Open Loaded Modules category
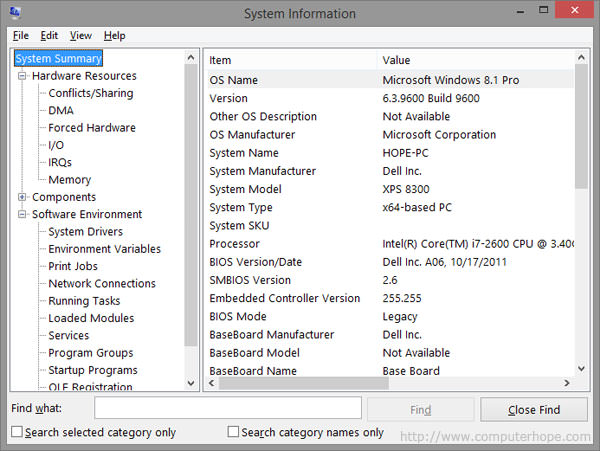This screenshot has height=451, width=600. coord(91,318)
